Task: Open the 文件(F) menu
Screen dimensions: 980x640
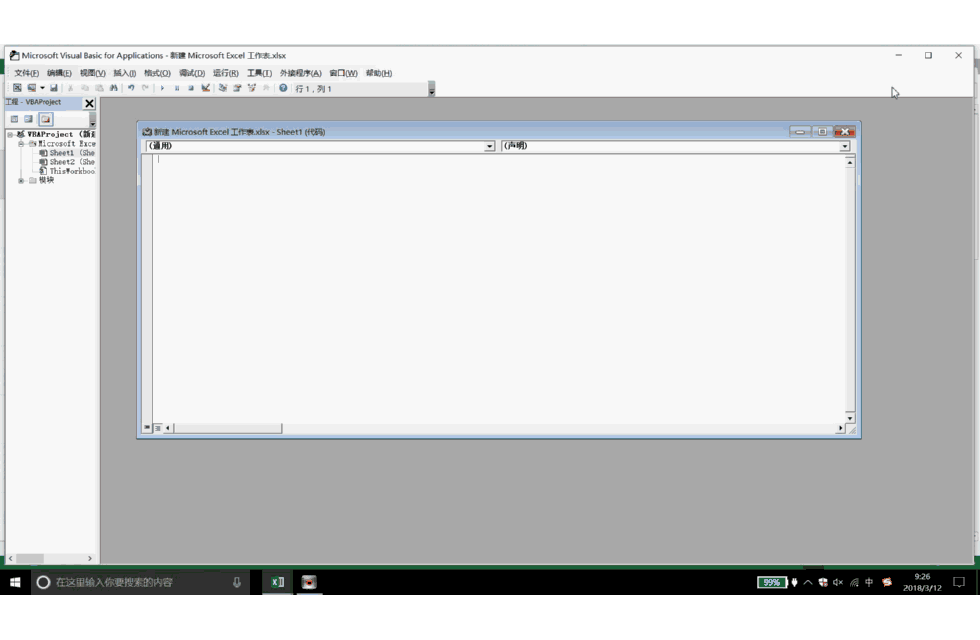Action: [x=26, y=73]
